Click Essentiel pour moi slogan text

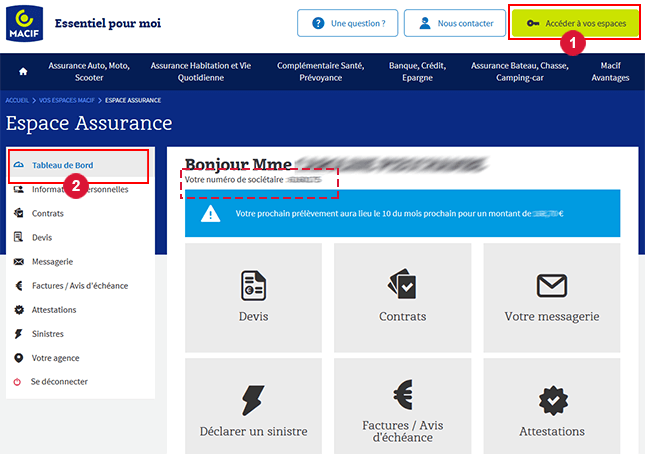pos(108,23)
